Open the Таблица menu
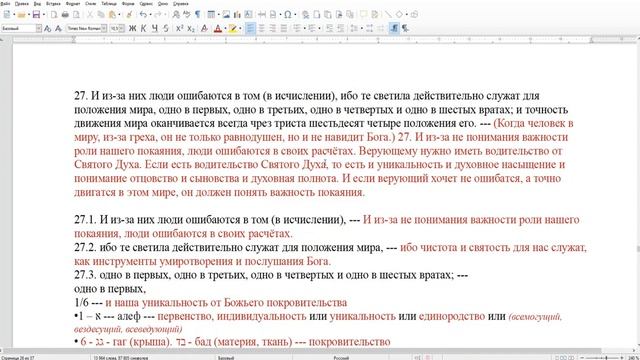The width and height of the screenshot is (640, 360). click(109, 4)
